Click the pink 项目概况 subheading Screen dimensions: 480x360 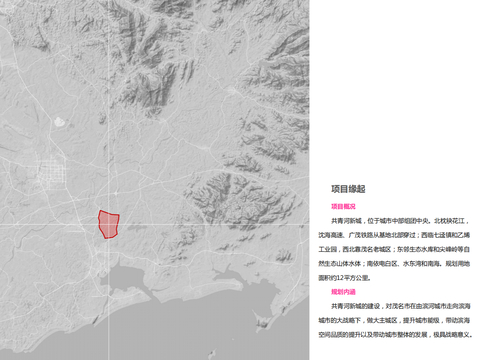343,206
